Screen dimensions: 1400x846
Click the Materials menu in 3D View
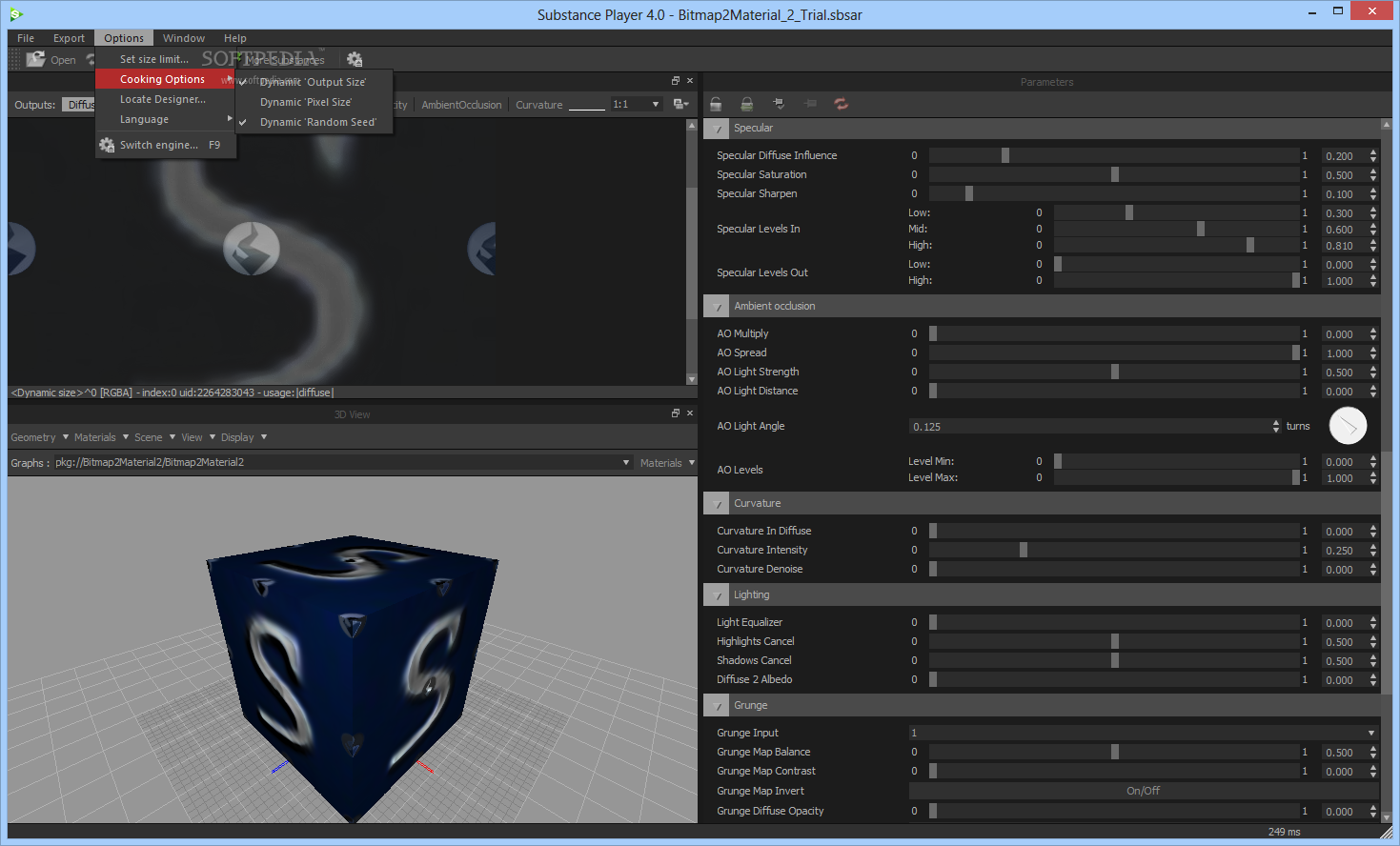pyautogui.click(x=101, y=437)
